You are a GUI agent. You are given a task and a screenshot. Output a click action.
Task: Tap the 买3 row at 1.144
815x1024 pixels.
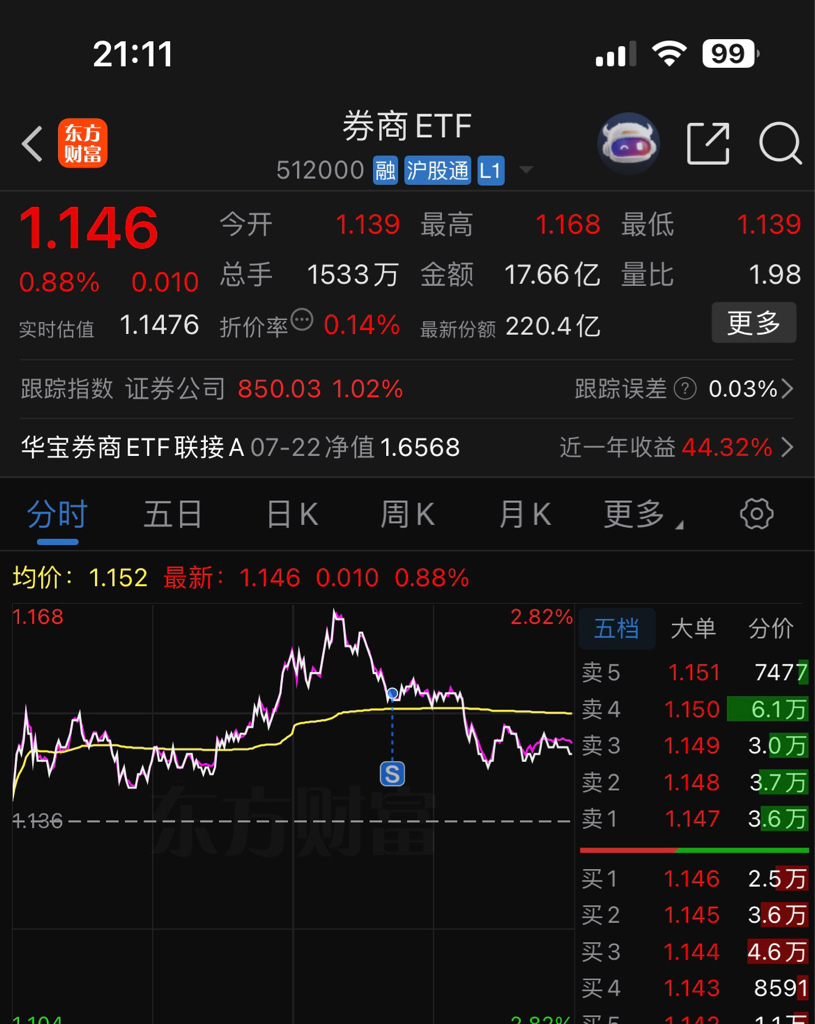click(x=695, y=952)
